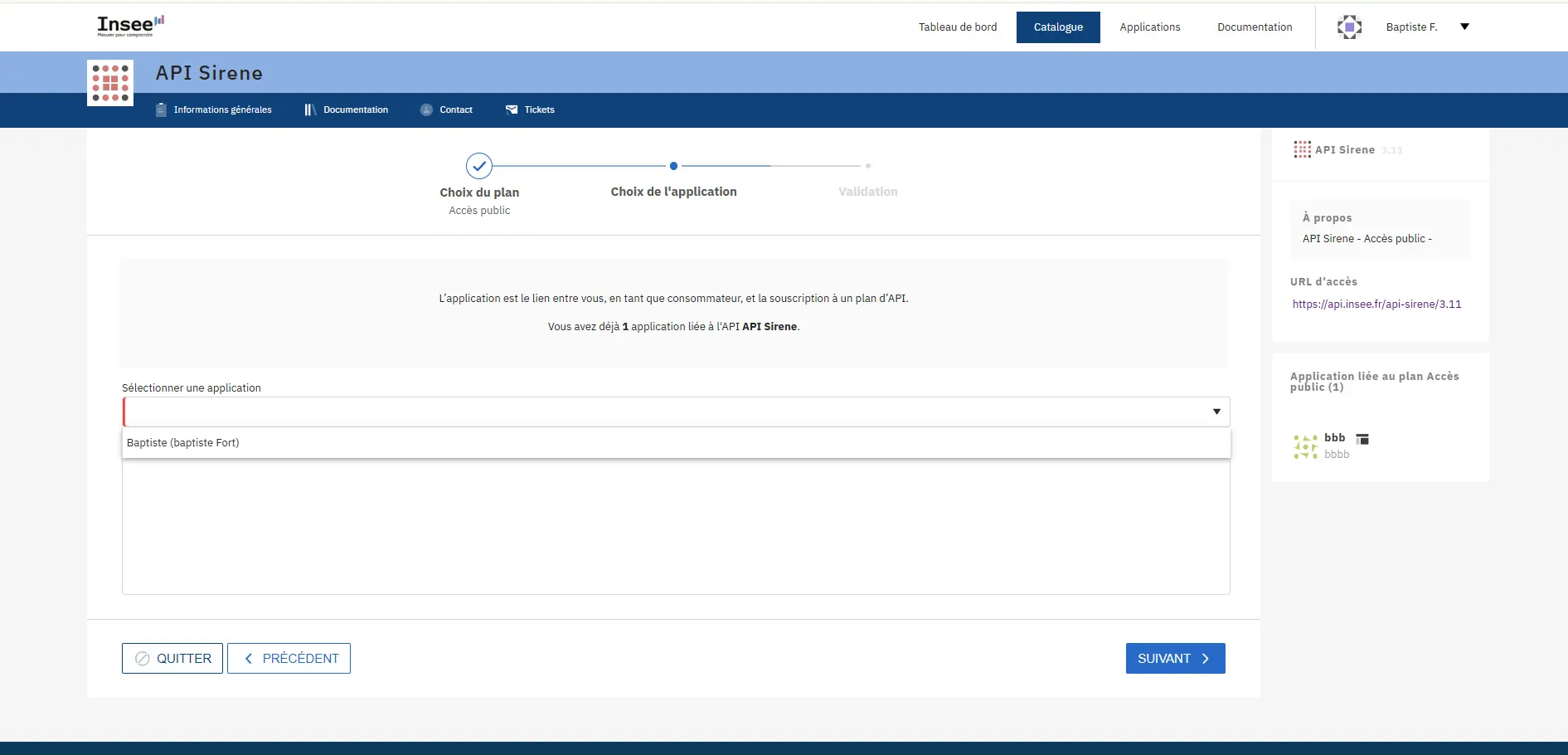Click the completed Choix du plan checkmark
This screenshot has width=1568, height=755.
(479, 166)
